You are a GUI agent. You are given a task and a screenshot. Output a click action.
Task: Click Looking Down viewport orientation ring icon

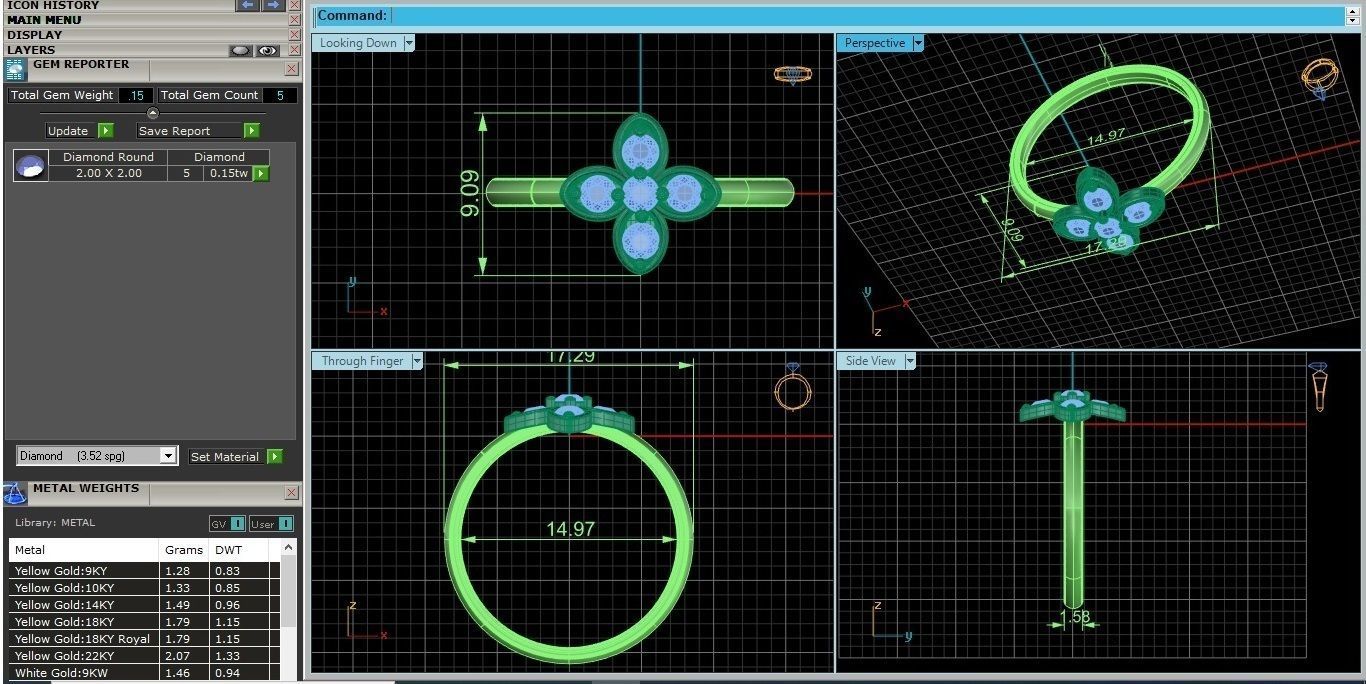click(x=793, y=74)
